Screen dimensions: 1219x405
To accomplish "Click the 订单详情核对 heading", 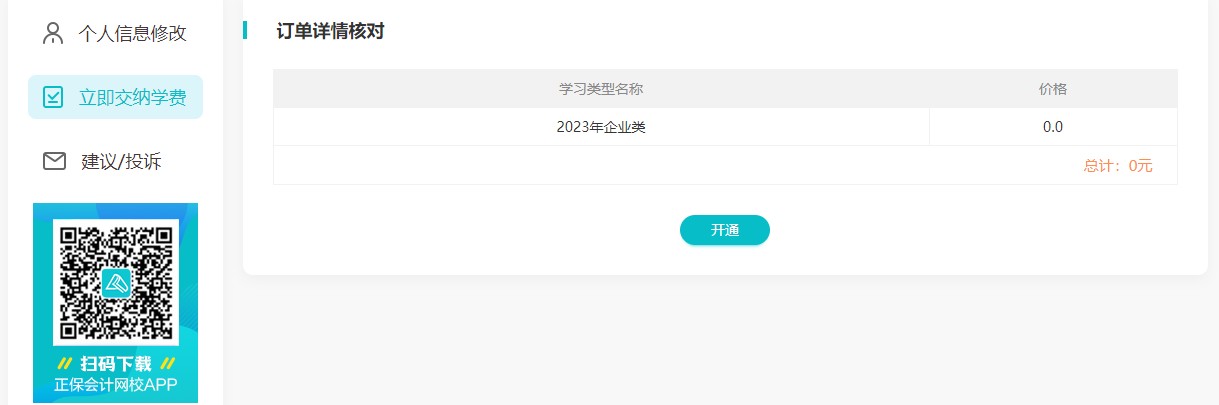I will tap(330, 31).
